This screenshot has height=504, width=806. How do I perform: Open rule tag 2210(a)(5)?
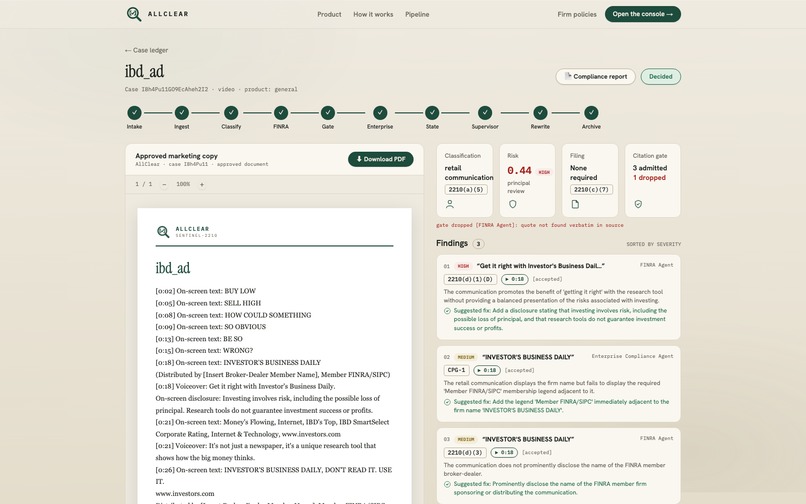click(x=466, y=190)
